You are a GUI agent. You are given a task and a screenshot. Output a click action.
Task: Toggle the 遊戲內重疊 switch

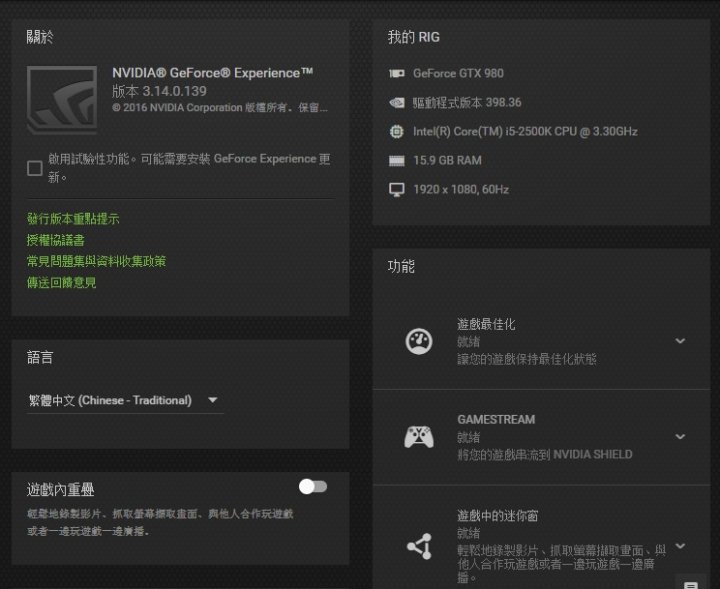(313, 487)
